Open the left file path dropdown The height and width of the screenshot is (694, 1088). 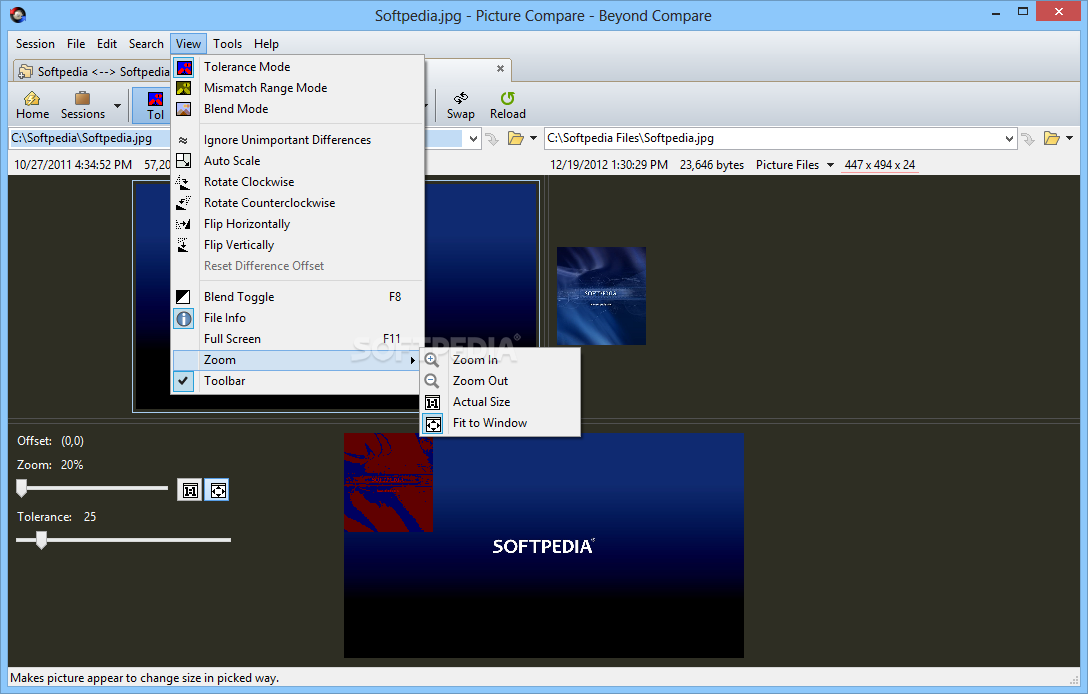473,139
